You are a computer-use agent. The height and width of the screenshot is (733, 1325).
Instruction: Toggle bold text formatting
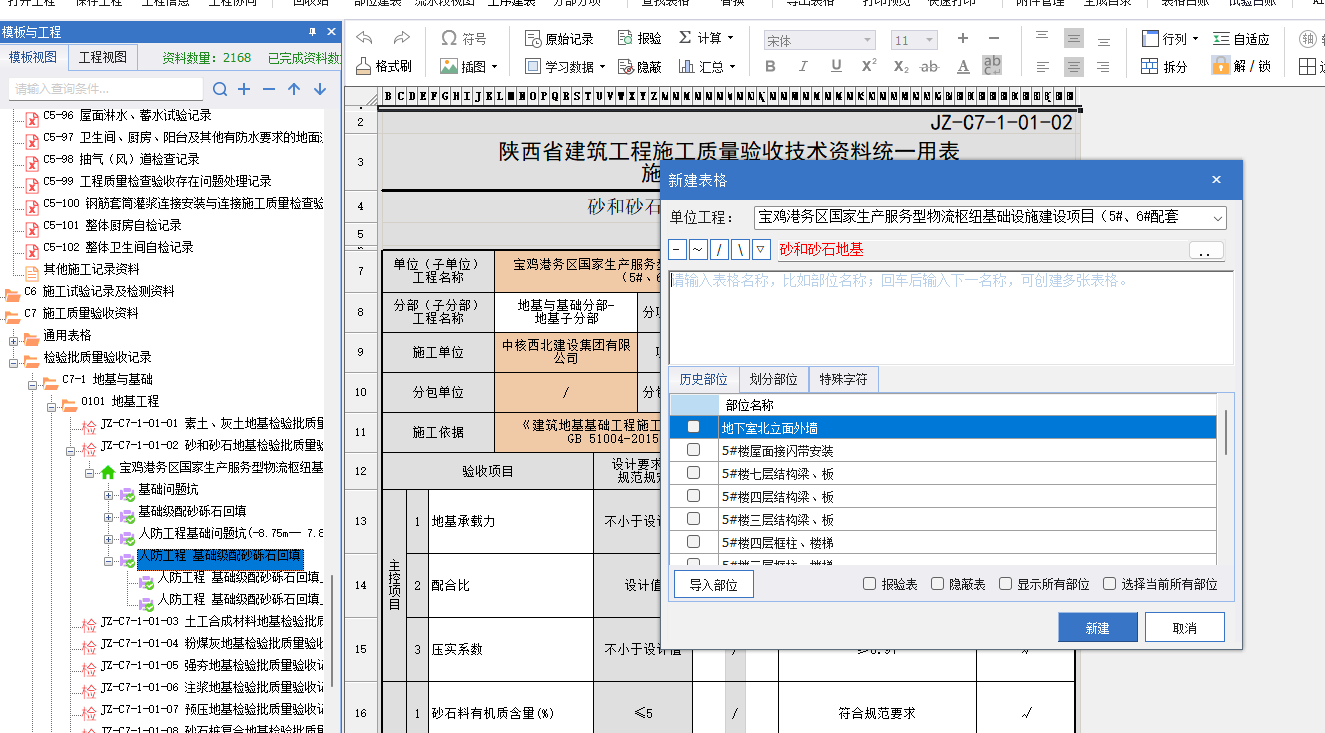pos(770,66)
